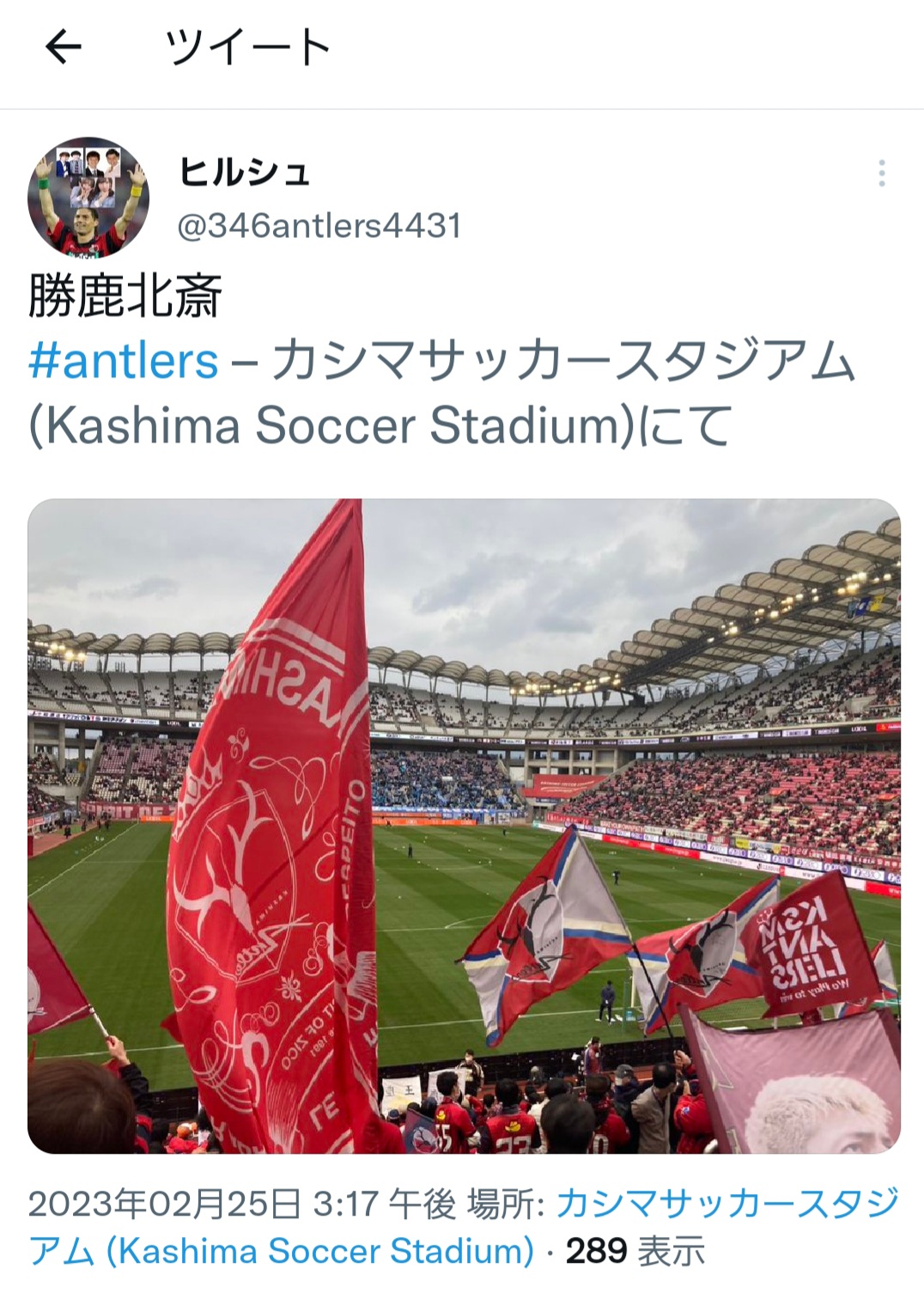Open the カシマサッカースタジアム location link at bottom
Viewport: 924px width, 1293px height.
coord(464,1228)
